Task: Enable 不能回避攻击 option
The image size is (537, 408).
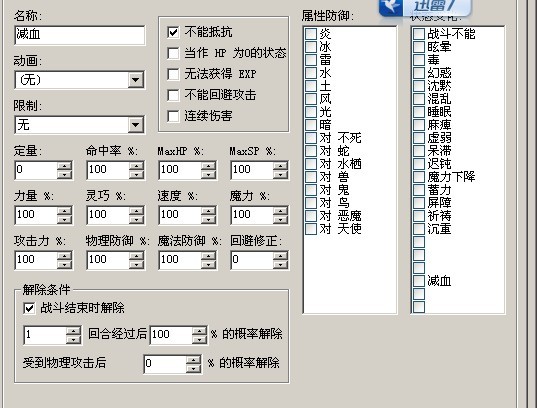Action: tap(173, 95)
